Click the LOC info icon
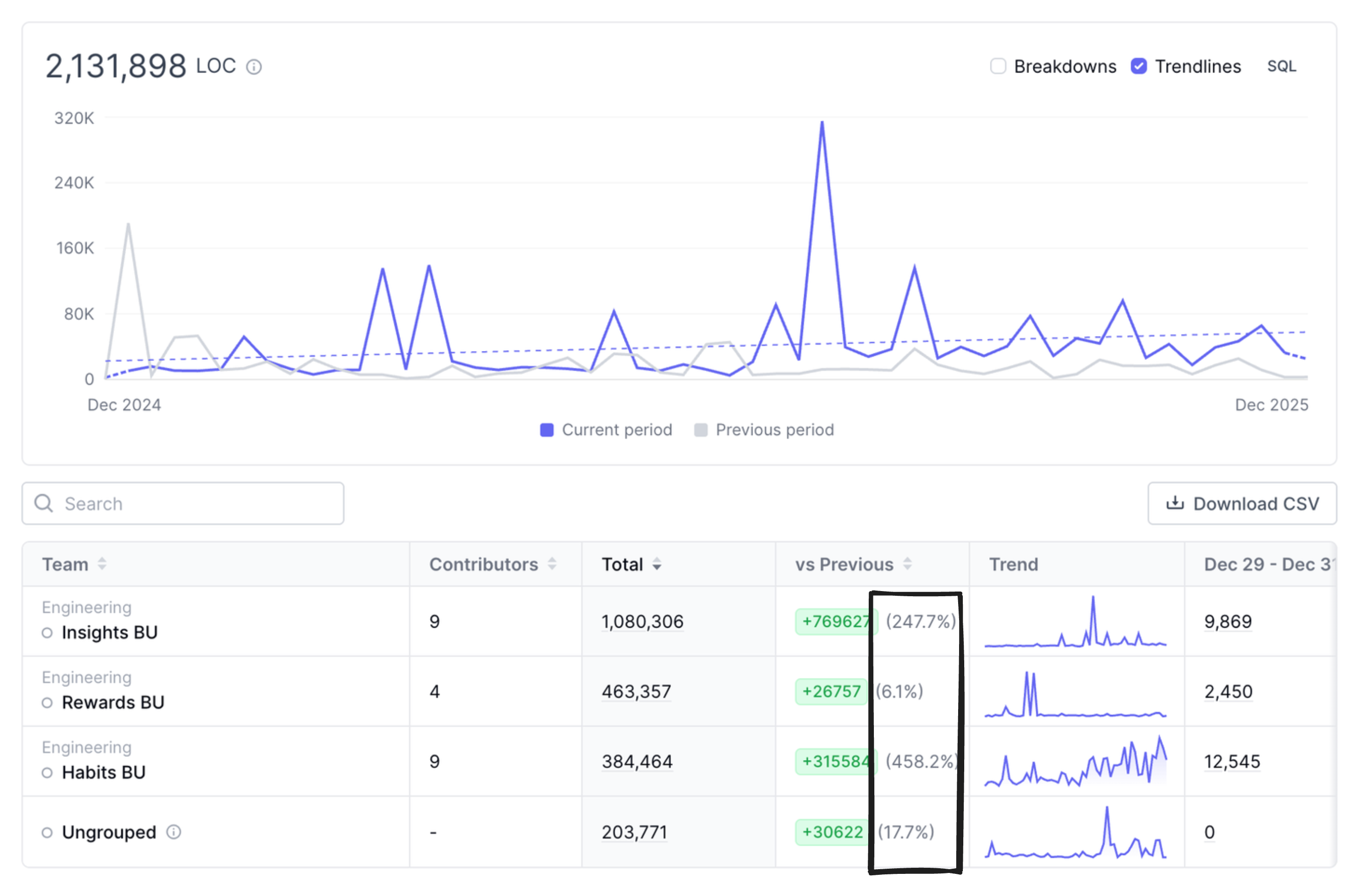1360x896 pixels. [254, 67]
